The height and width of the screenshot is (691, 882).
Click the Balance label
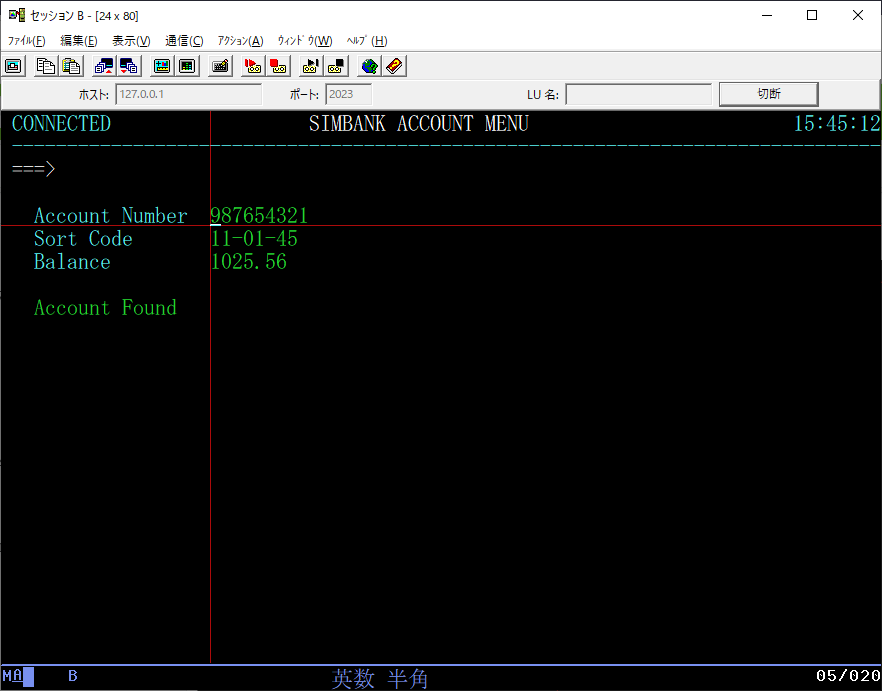[72, 262]
